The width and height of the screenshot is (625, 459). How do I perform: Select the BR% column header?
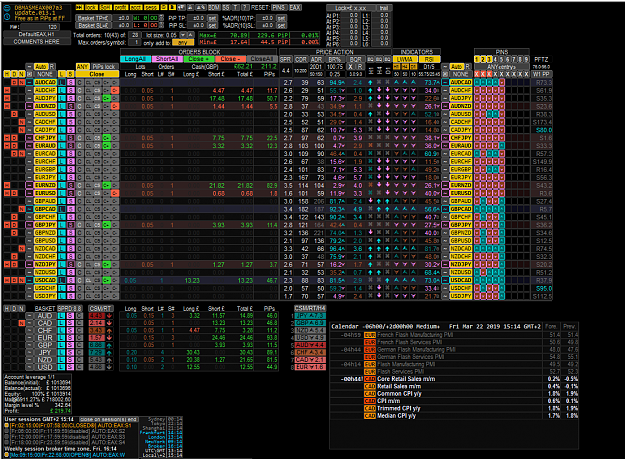point(335,59)
